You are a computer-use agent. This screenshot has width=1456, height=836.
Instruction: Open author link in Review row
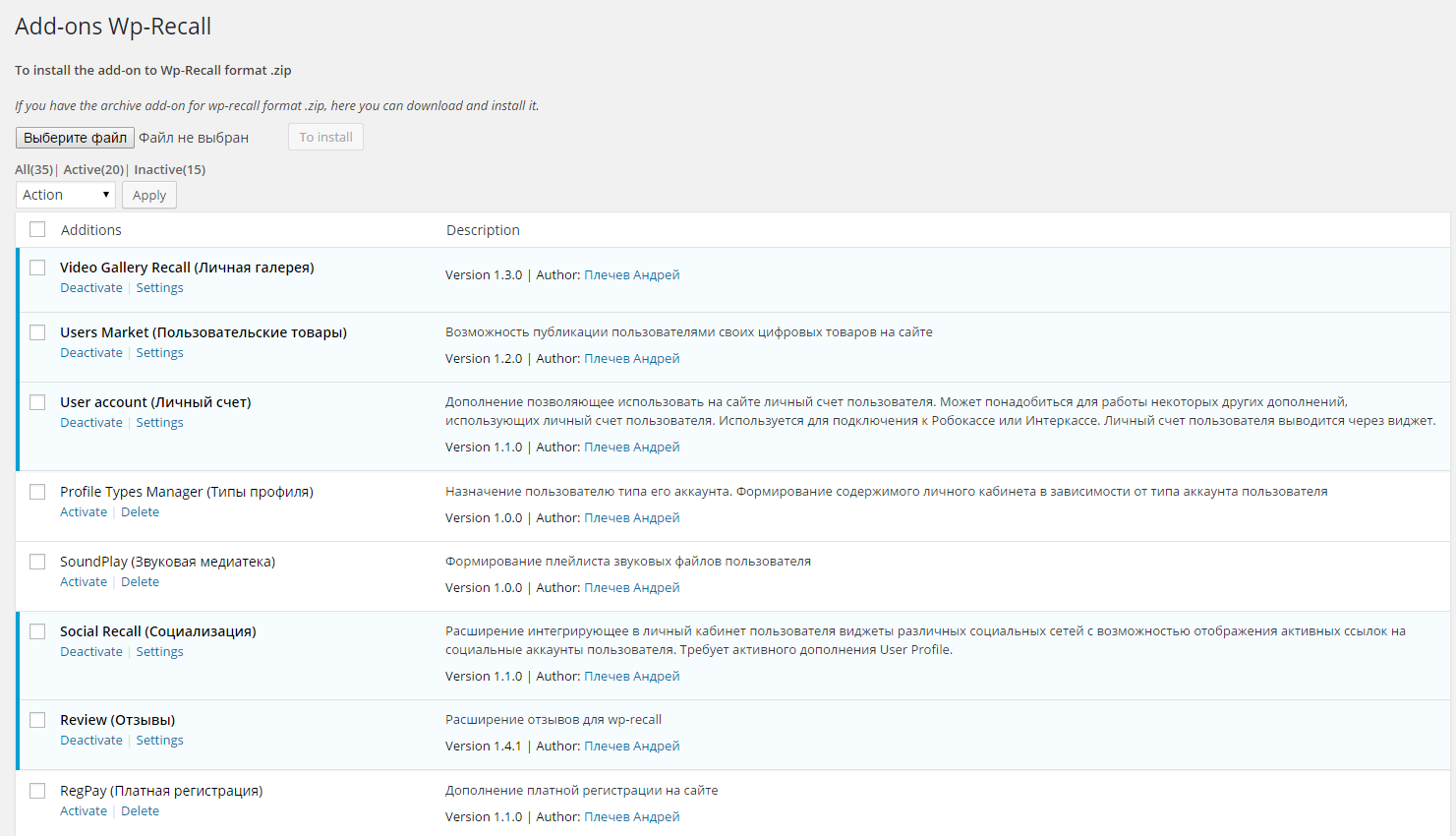(632, 746)
